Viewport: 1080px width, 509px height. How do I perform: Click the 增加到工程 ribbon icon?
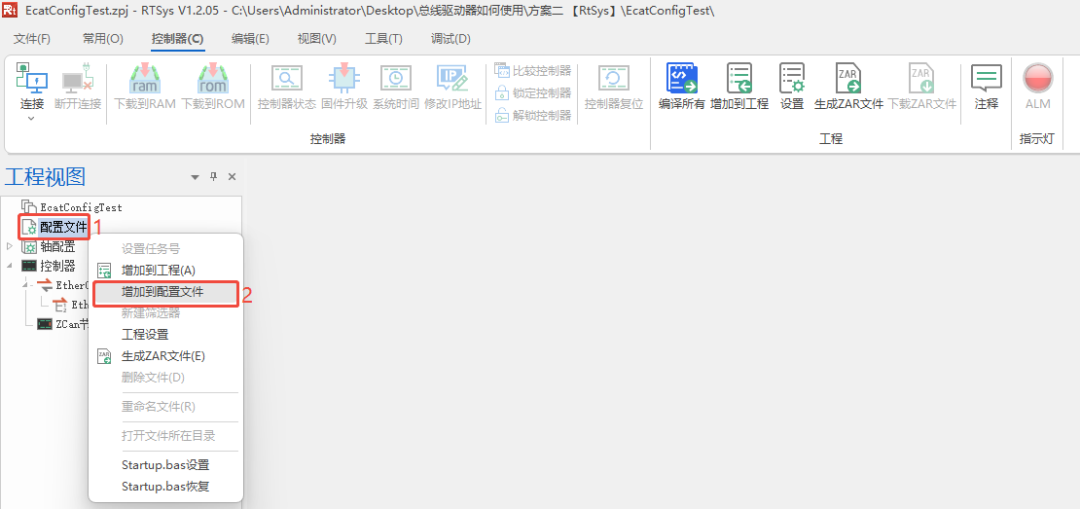click(739, 79)
